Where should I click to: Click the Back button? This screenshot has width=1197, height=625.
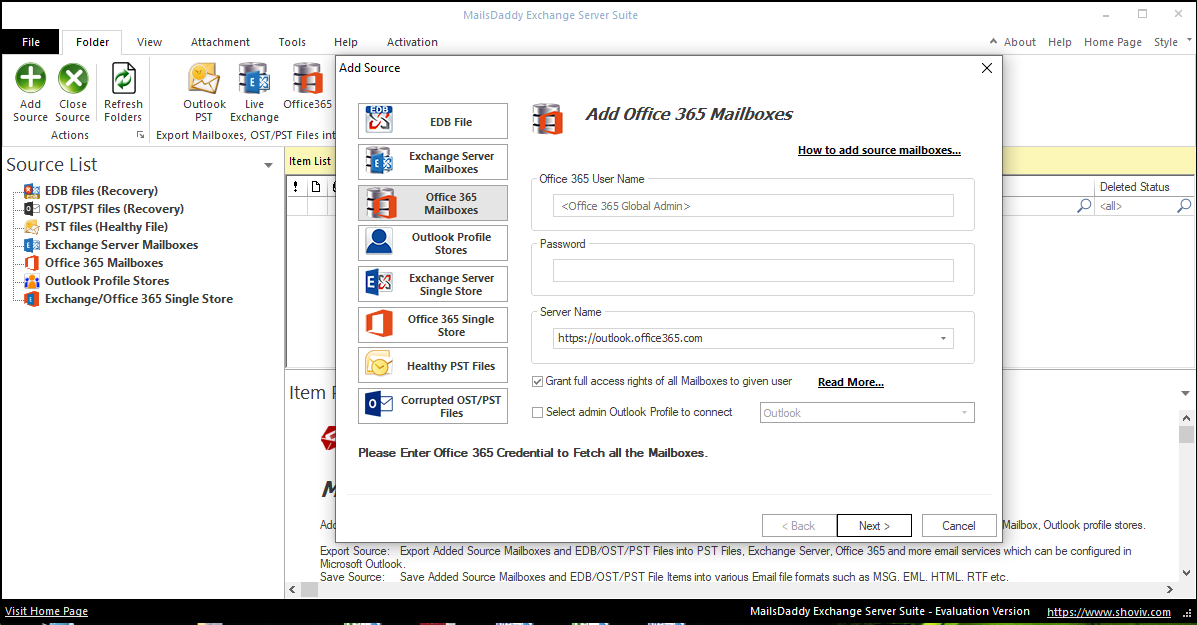click(x=799, y=526)
